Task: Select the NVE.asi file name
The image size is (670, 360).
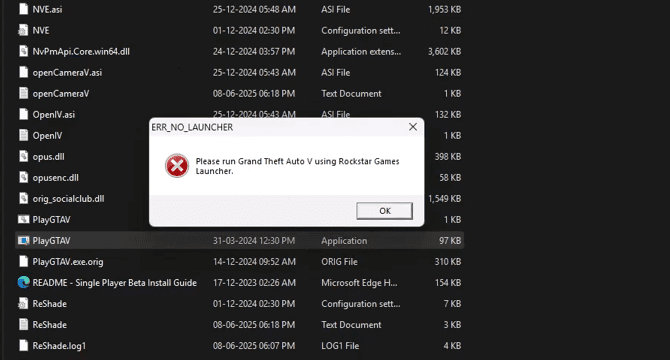Action: (x=47, y=9)
